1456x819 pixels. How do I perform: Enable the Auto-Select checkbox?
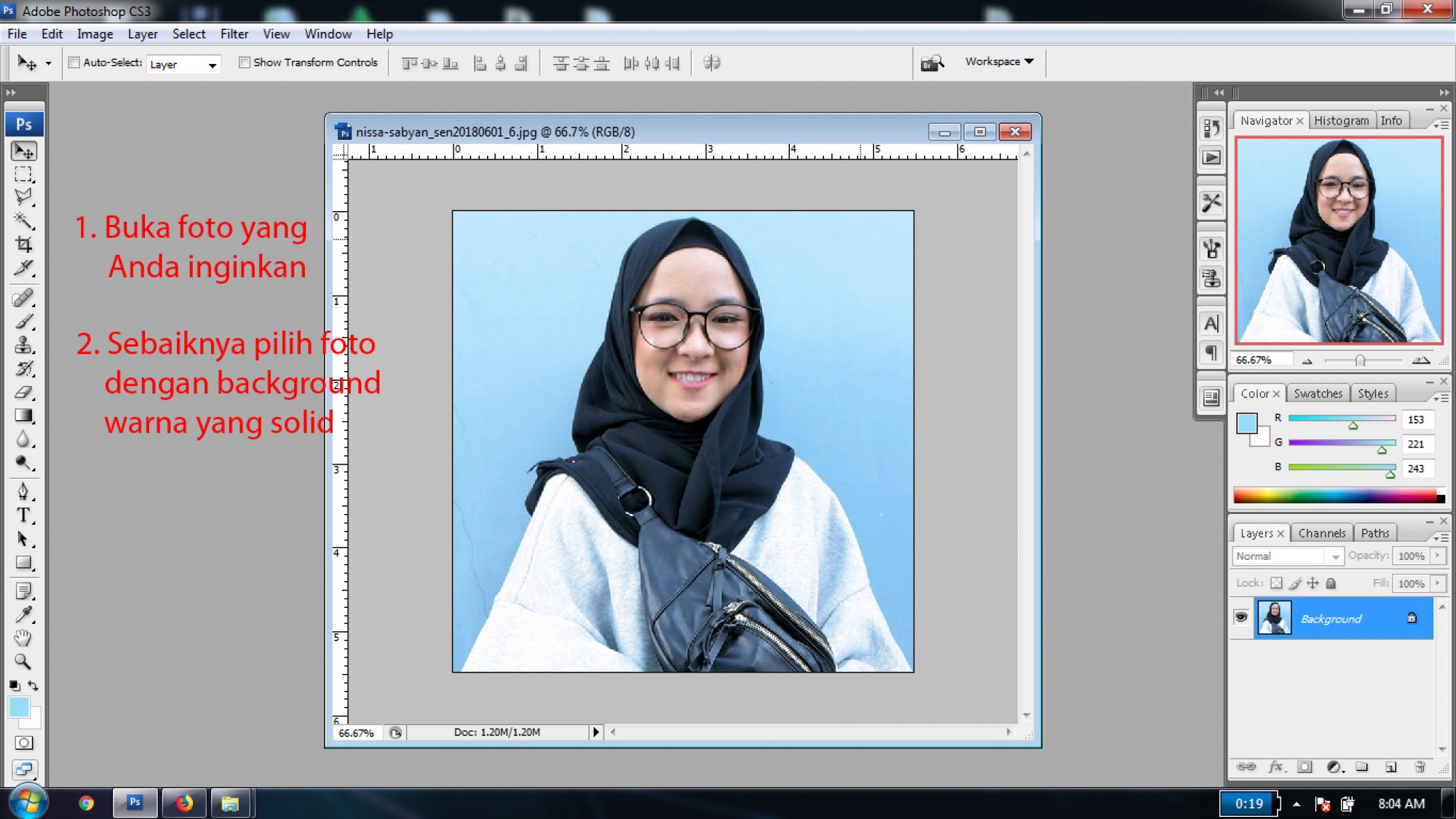[x=74, y=63]
